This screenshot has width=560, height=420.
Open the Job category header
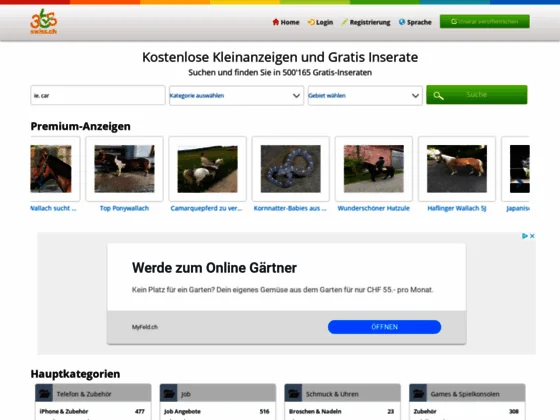[x=218, y=393]
